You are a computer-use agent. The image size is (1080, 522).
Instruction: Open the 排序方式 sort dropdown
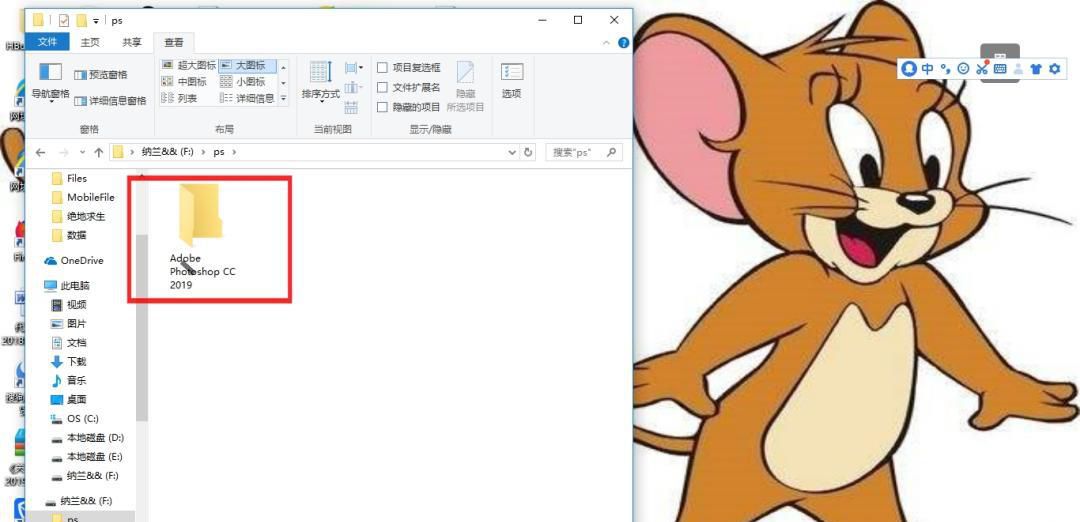tap(320, 81)
